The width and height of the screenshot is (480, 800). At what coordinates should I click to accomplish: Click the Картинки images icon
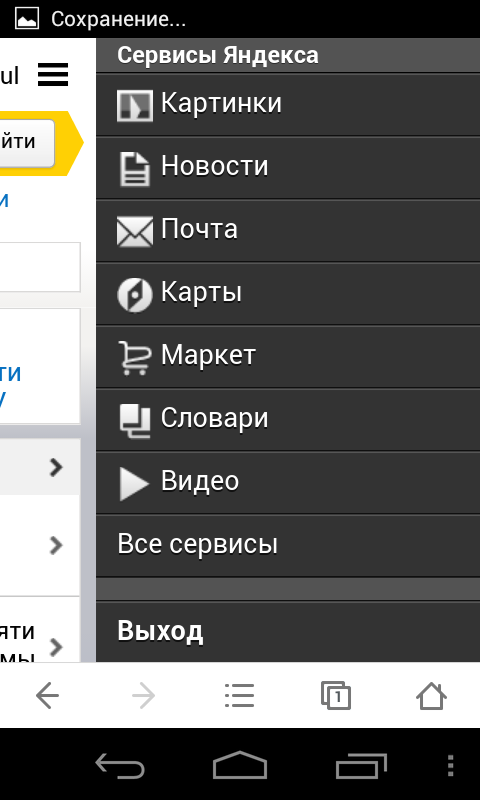[135, 106]
